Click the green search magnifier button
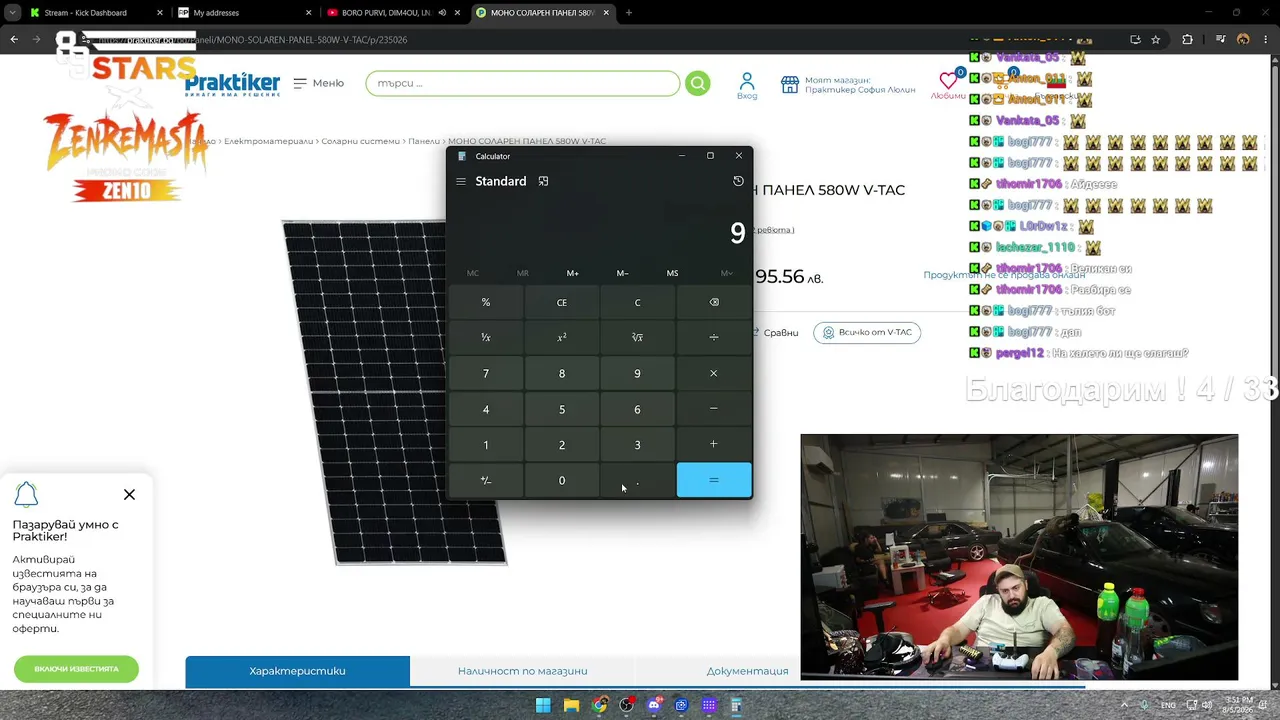This screenshot has height=720, width=1280. pyautogui.click(x=698, y=83)
